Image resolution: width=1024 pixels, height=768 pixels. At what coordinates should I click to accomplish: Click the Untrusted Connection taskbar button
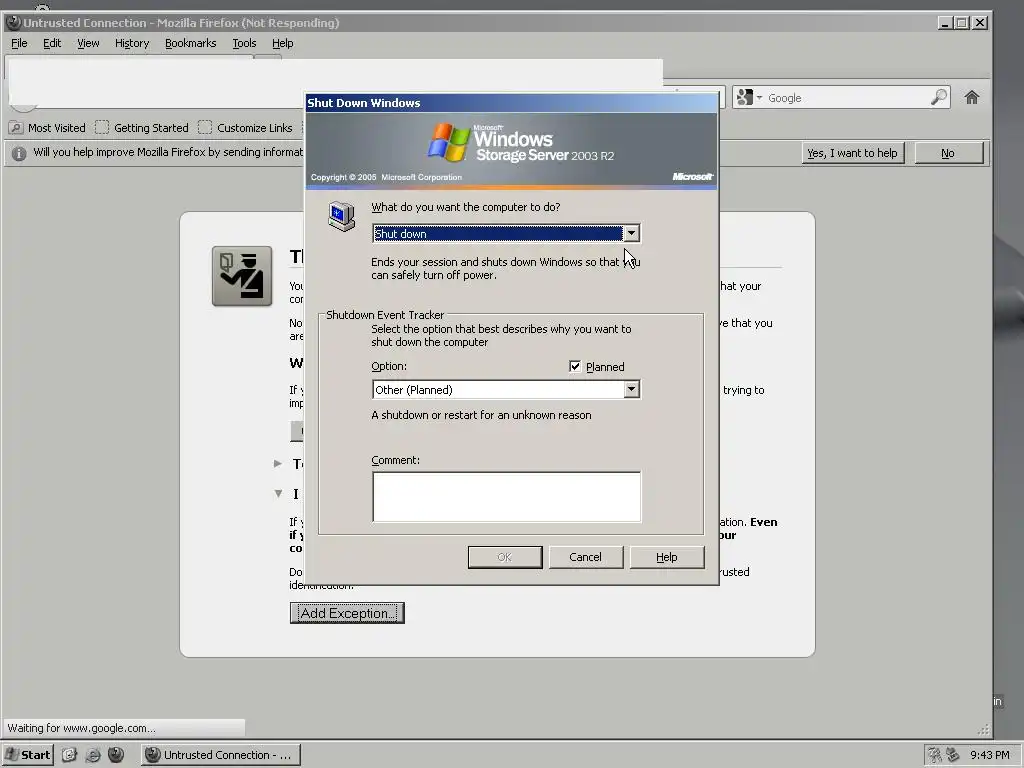coord(221,755)
